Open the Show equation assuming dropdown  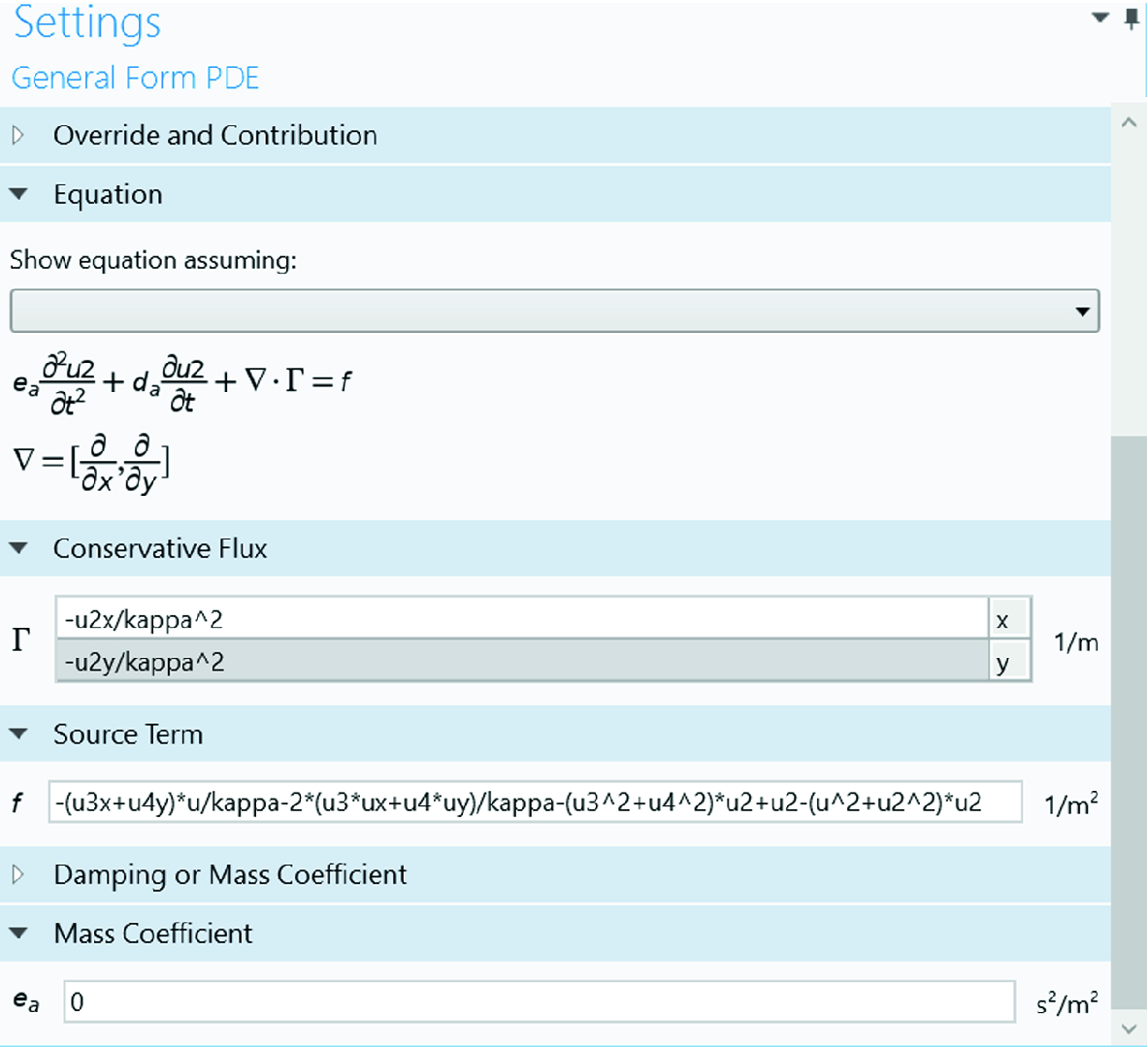tap(554, 311)
